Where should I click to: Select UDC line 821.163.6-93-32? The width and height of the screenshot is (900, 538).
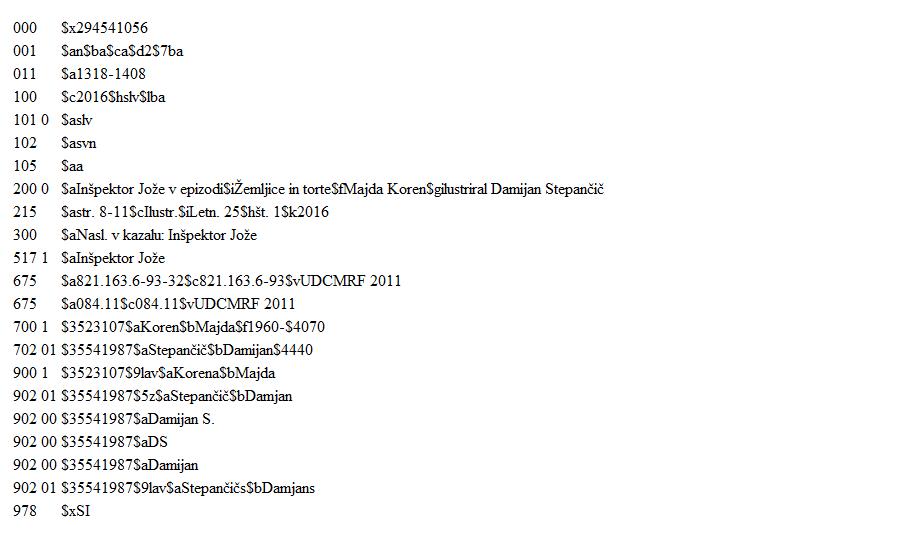tap(231, 281)
